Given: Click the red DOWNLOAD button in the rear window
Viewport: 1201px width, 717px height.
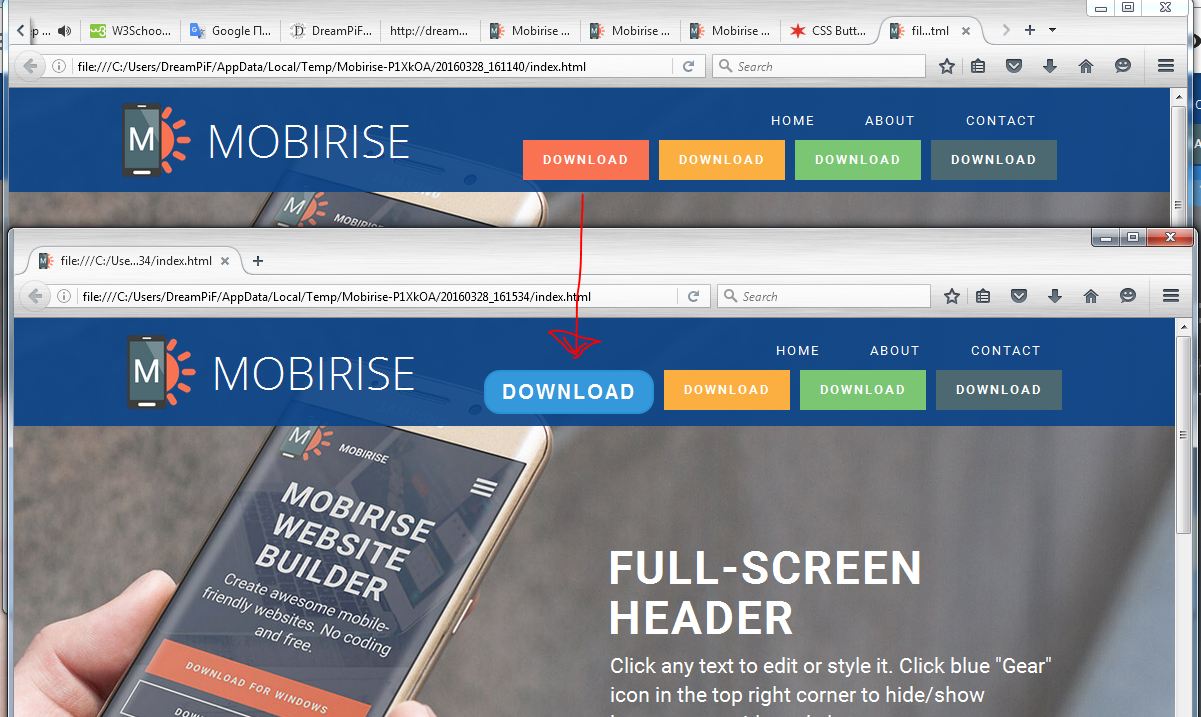Looking at the screenshot, I should coord(586,160).
